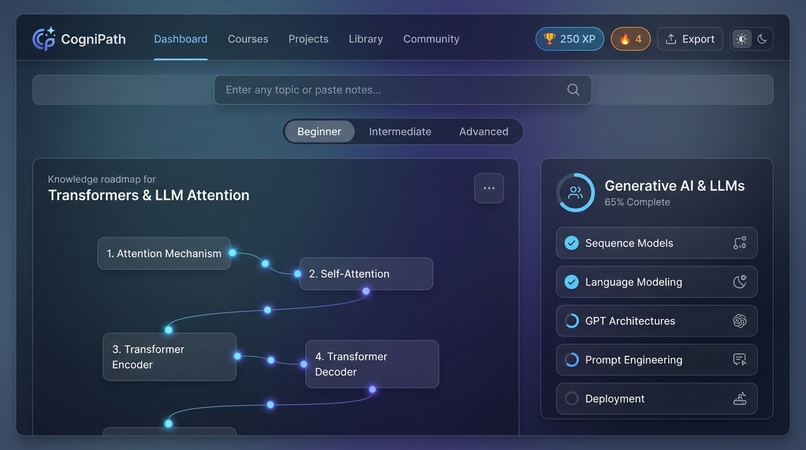The height and width of the screenshot is (450, 806).
Task: Click the 65% Complete text
Action: coord(637,202)
